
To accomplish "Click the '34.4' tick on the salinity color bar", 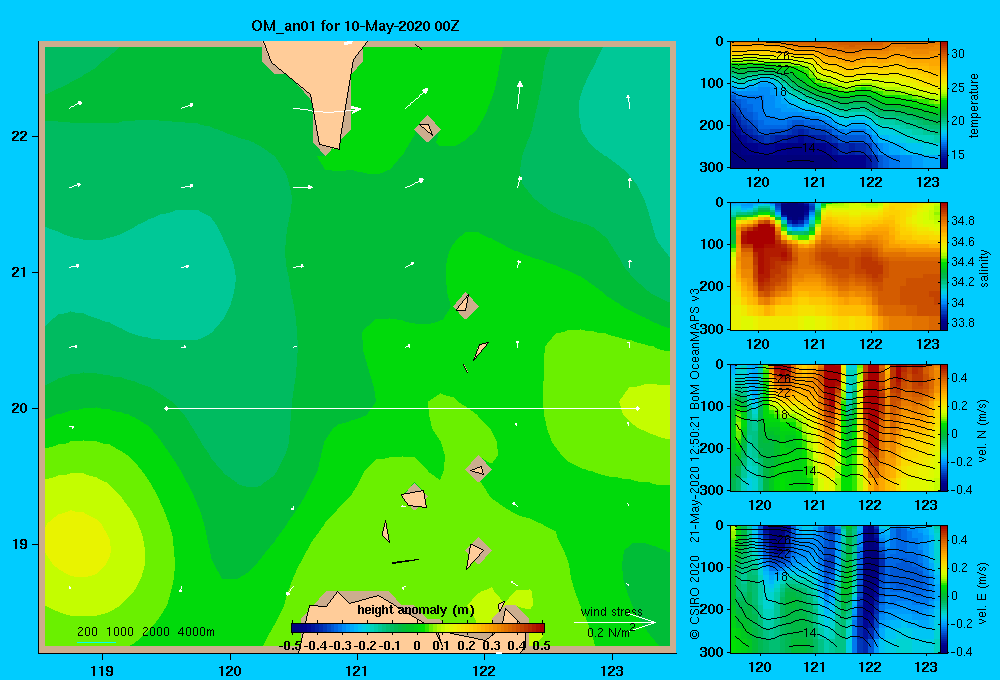I will pyautogui.click(x=962, y=262).
